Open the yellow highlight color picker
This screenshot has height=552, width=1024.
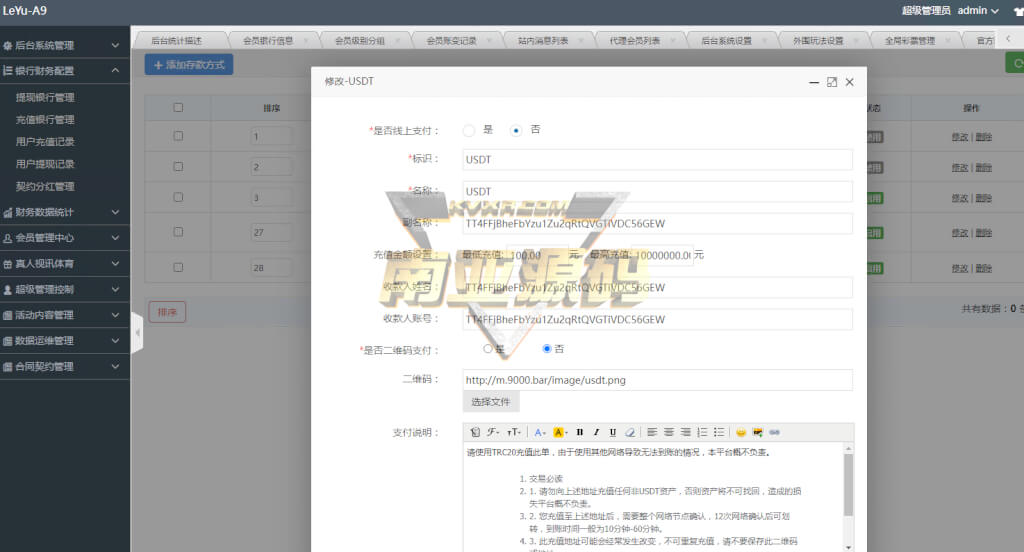[x=560, y=432]
